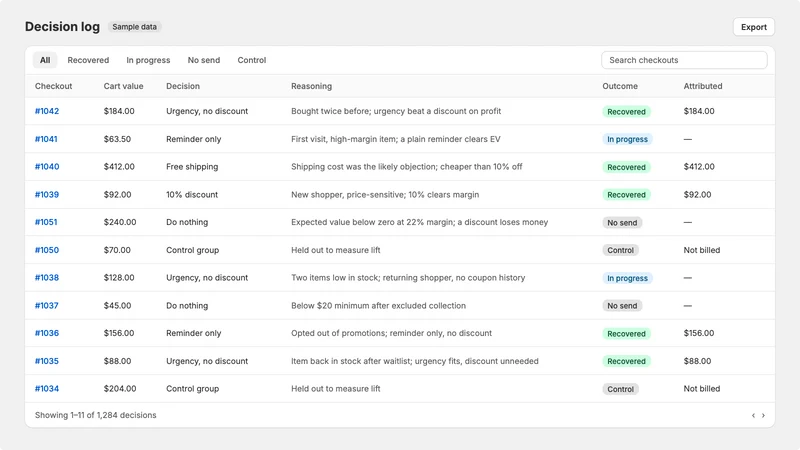Click the Decision column header
800x450 pixels.
(183, 86)
